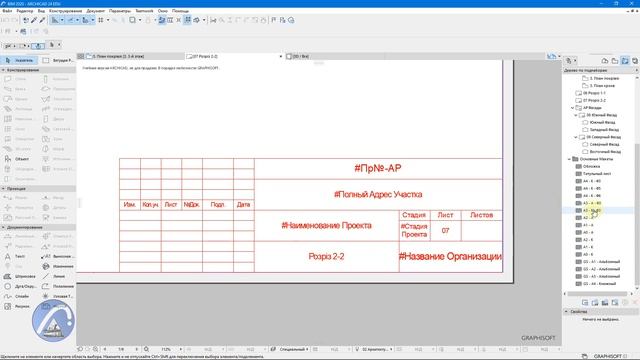Collapse the Основные Макеты folder
The width and height of the screenshot is (640, 360).
tap(570, 159)
